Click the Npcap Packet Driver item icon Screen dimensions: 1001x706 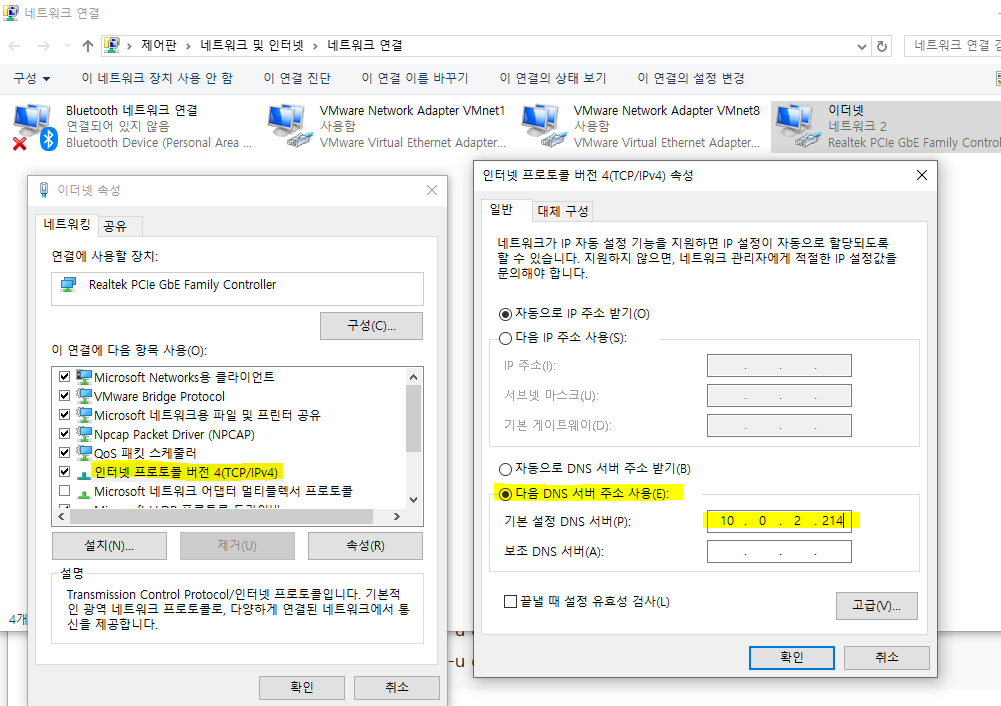click(84, 433)
